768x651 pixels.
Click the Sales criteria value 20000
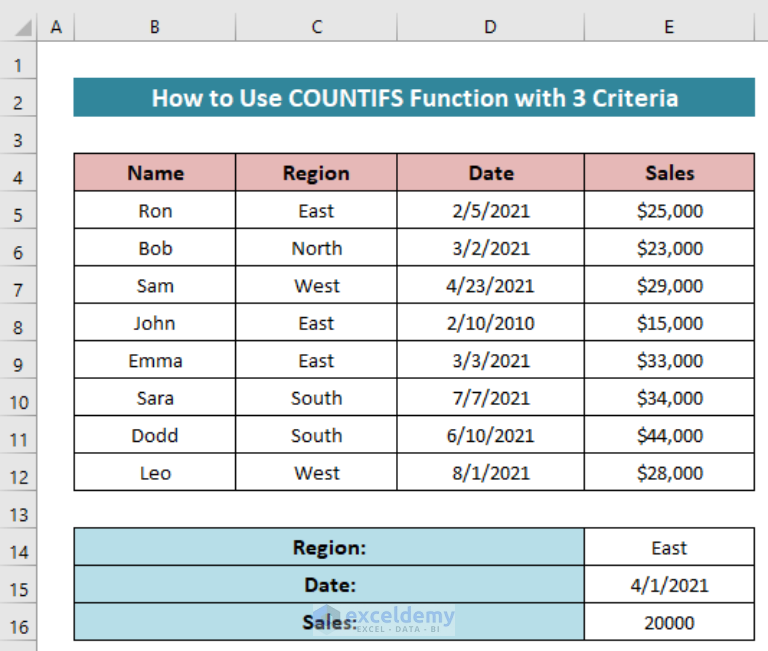point(669,623)
